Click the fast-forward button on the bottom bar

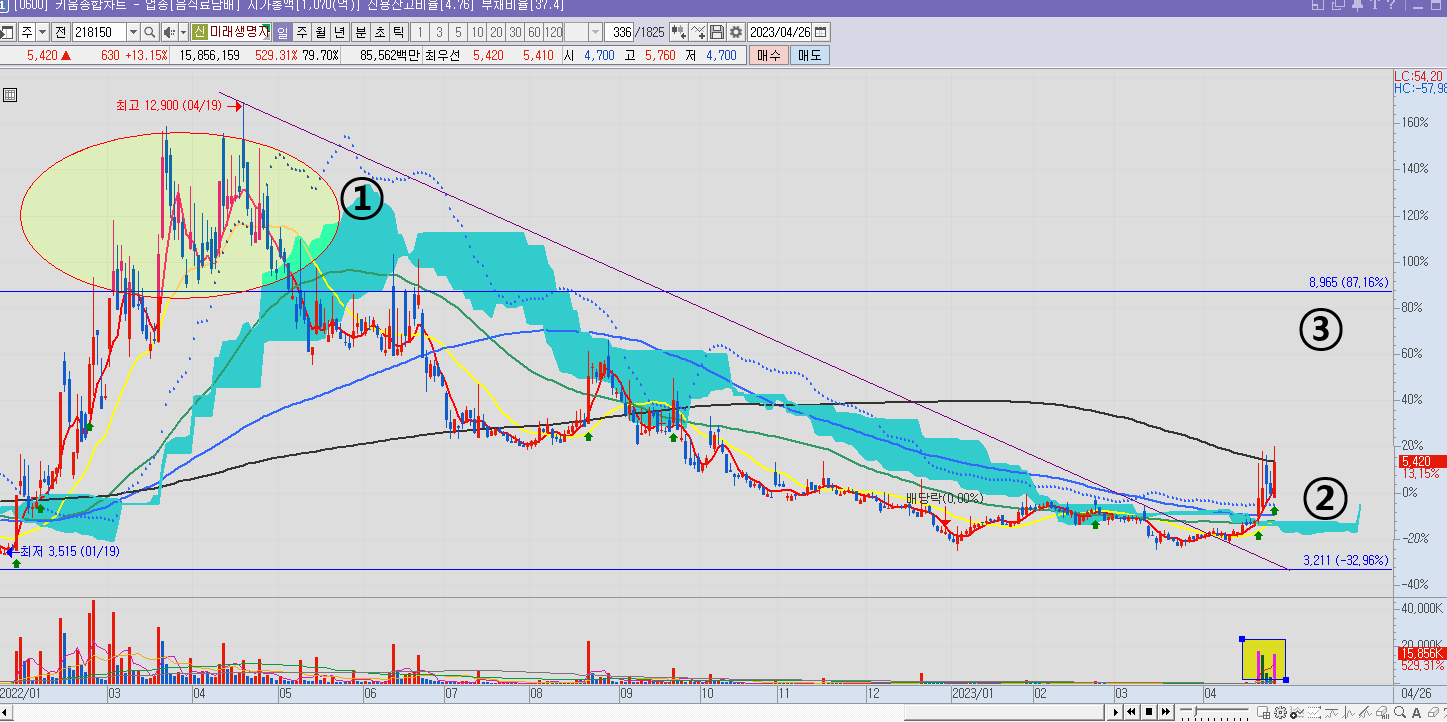click(1165, 712)
